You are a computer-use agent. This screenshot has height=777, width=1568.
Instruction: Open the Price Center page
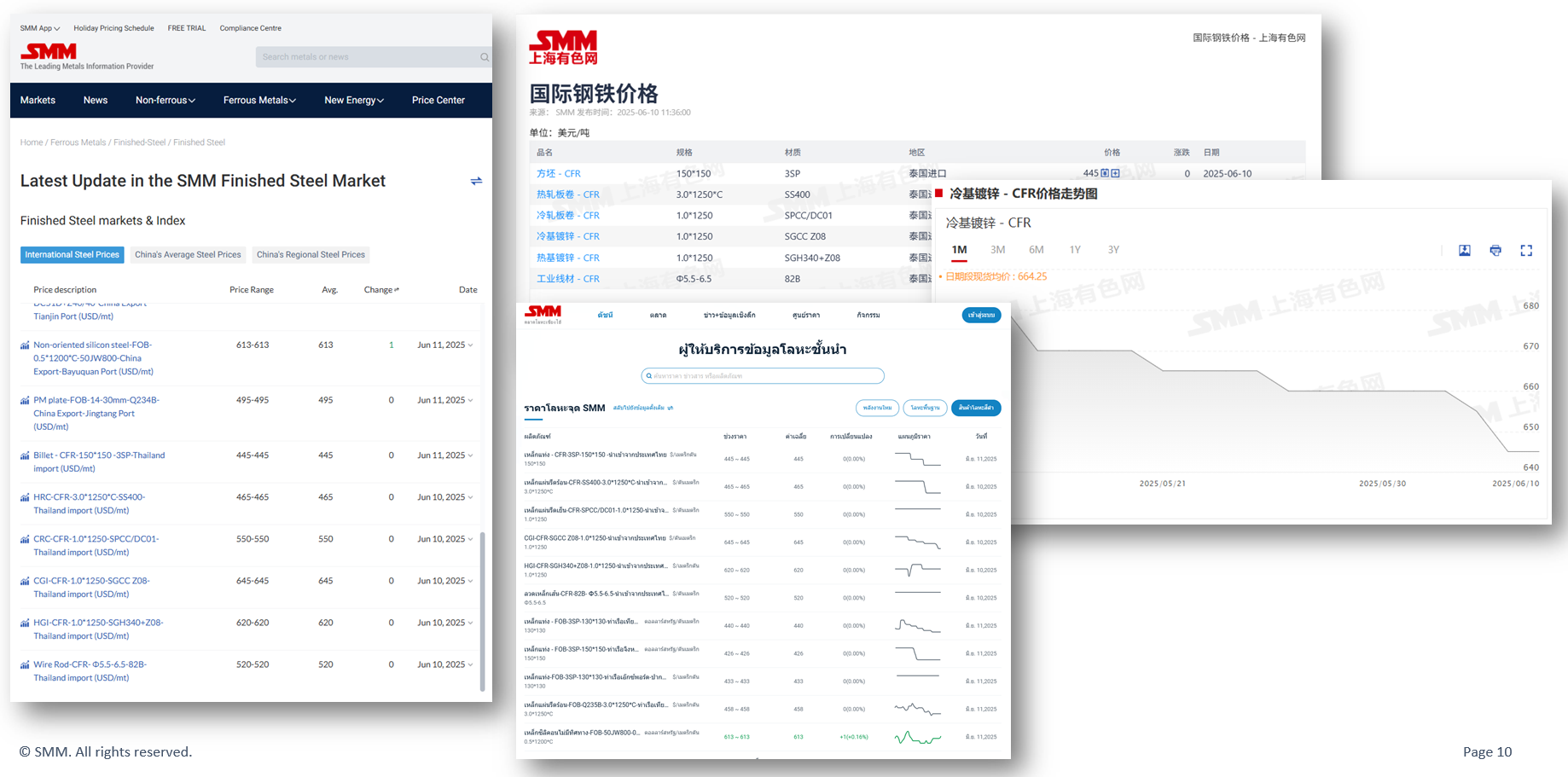[438, 100]
